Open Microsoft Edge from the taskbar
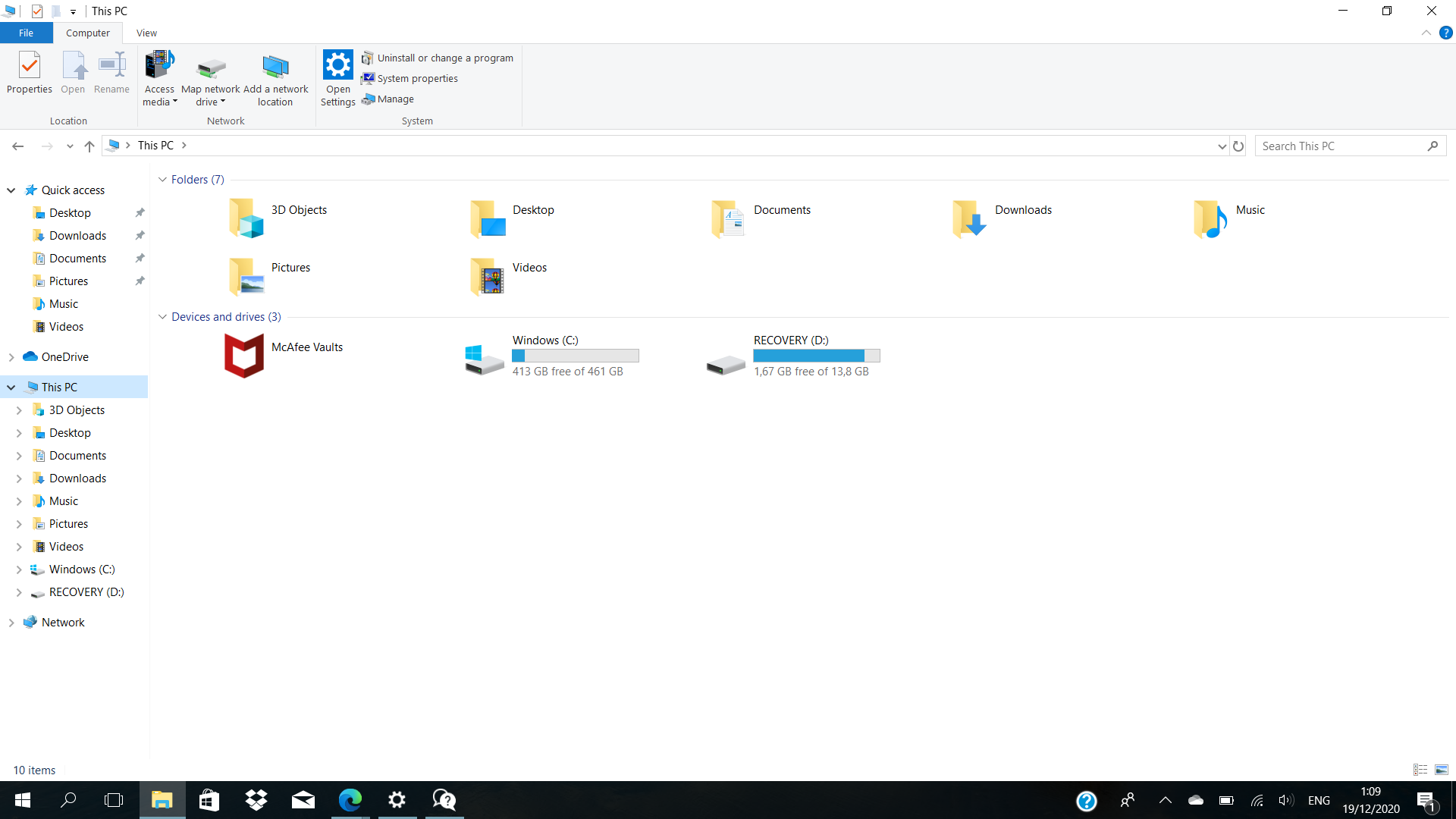 [x=350, y=800]
